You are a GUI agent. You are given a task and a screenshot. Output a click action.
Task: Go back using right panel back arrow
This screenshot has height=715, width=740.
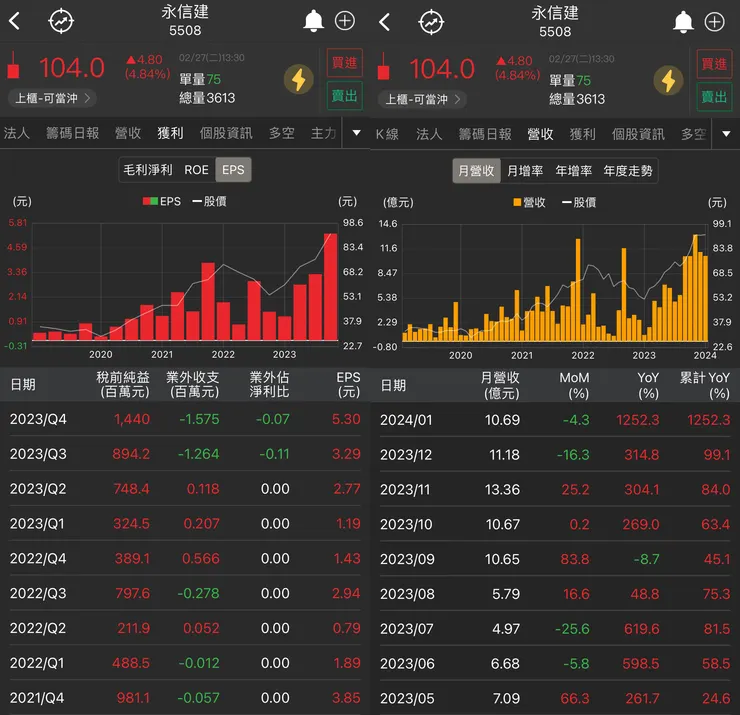click(385, 22)
